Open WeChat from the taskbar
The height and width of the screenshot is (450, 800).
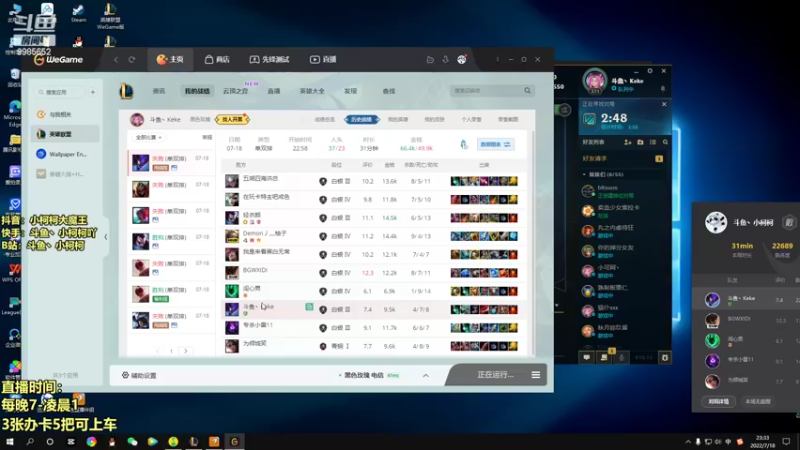point(132,442)
